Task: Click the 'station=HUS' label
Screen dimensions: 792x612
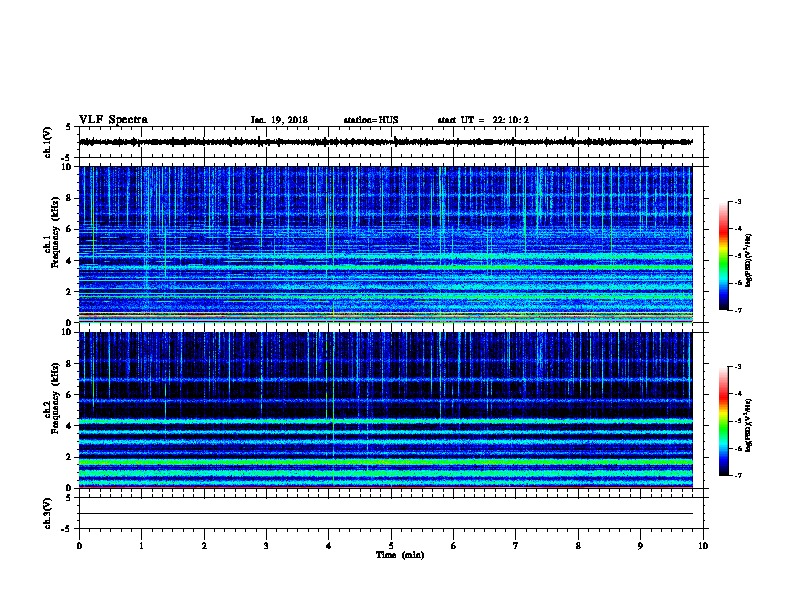Action: coord(371,120)
